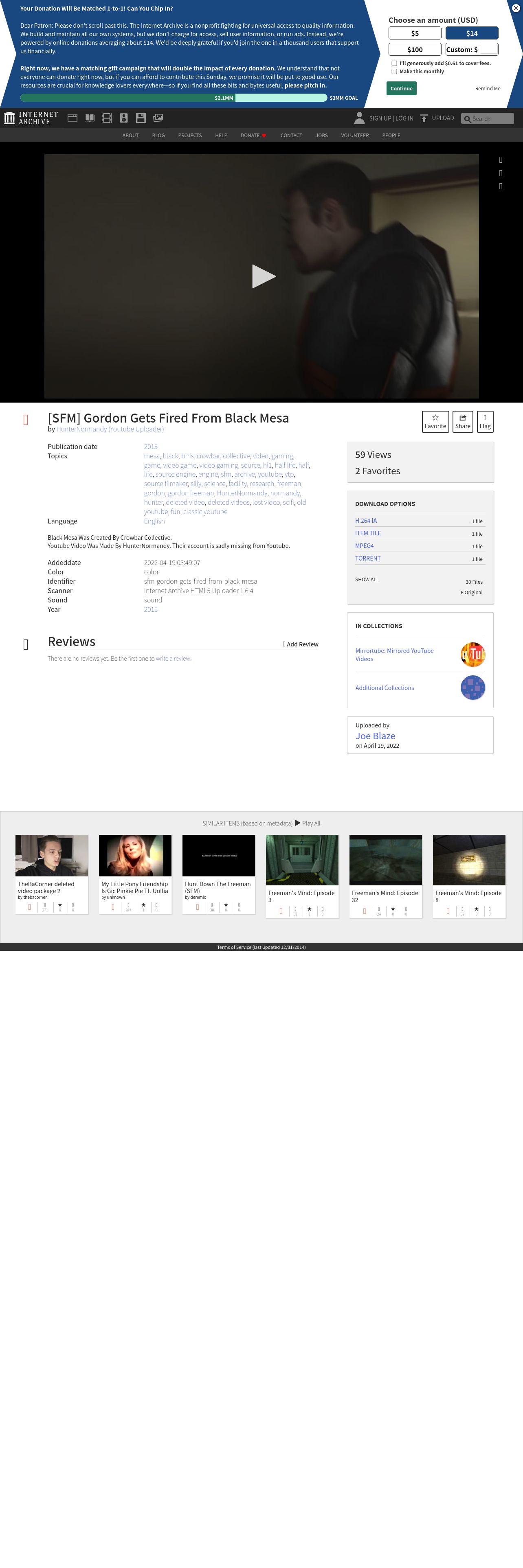Open the source filmmaker topic link
Screen dimensions: 523x1568
click(166, 484)
